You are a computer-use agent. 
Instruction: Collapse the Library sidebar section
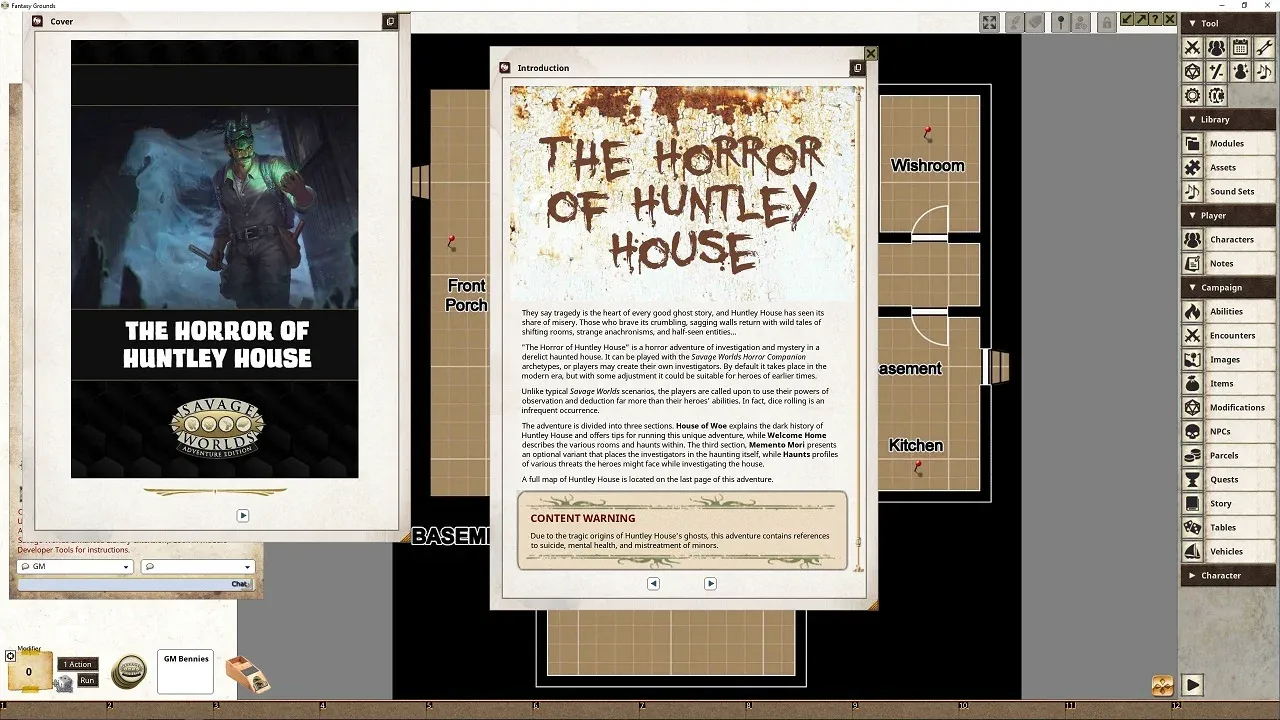1228,119
